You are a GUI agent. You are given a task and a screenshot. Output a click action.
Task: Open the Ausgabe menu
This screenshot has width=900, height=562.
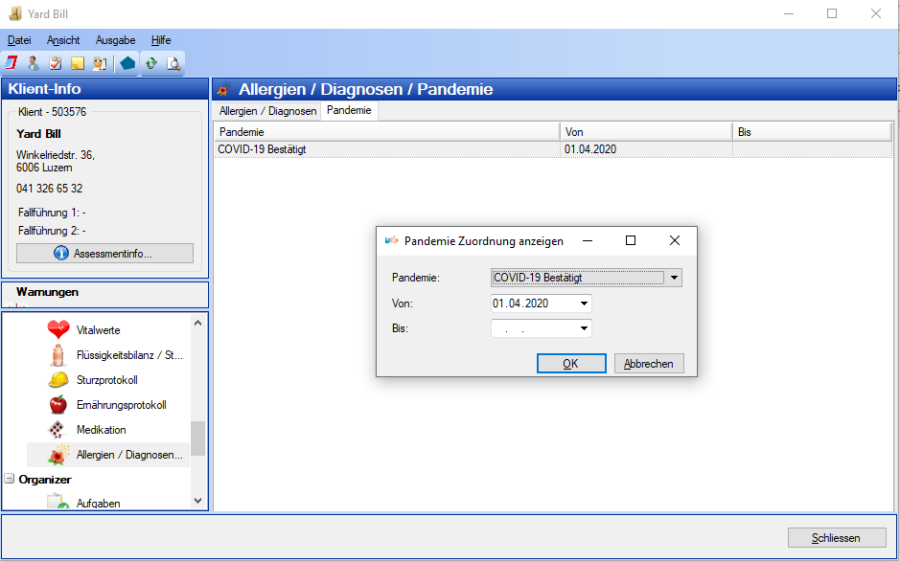115,40
